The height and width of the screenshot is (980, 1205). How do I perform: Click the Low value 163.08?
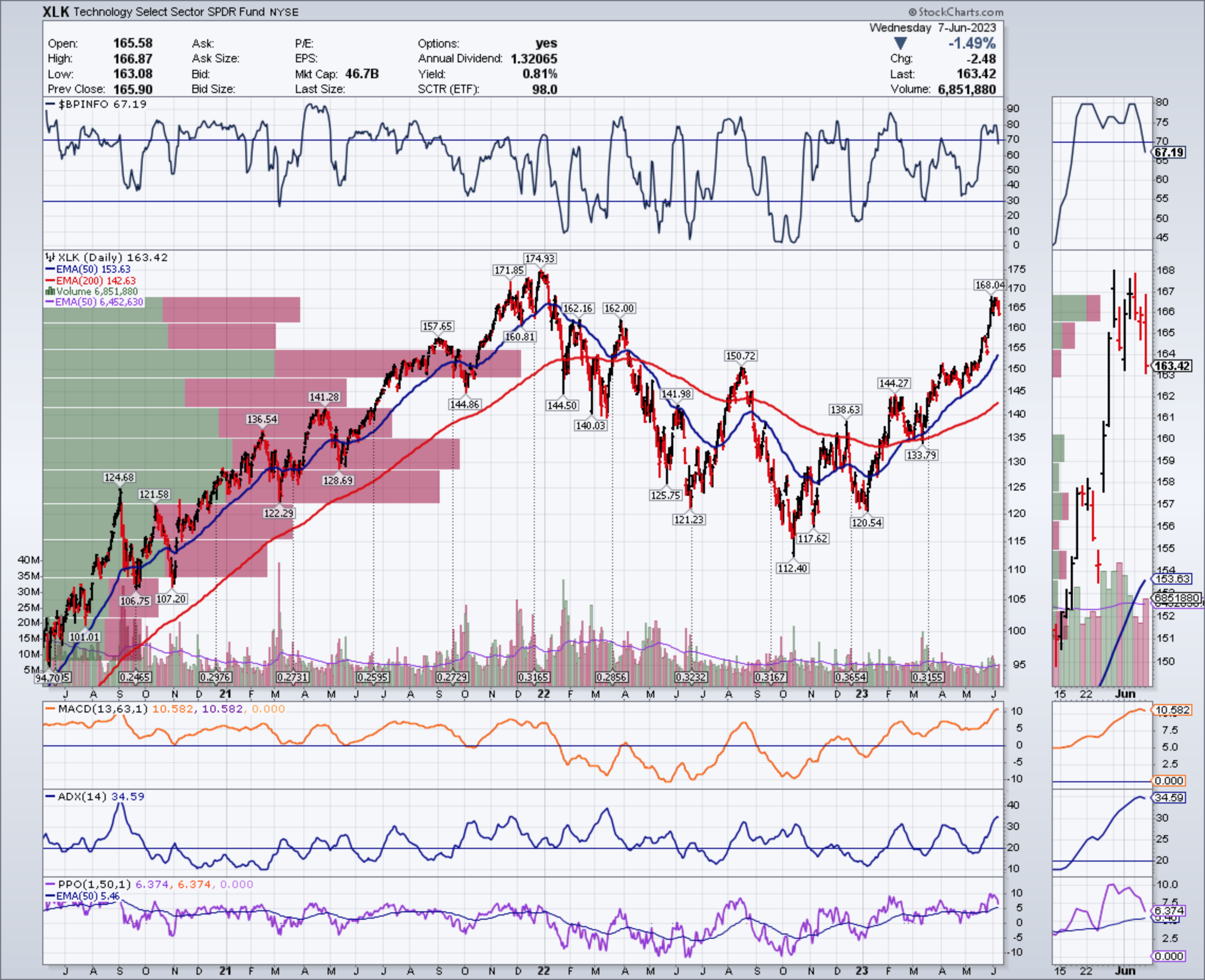[133, 74]
